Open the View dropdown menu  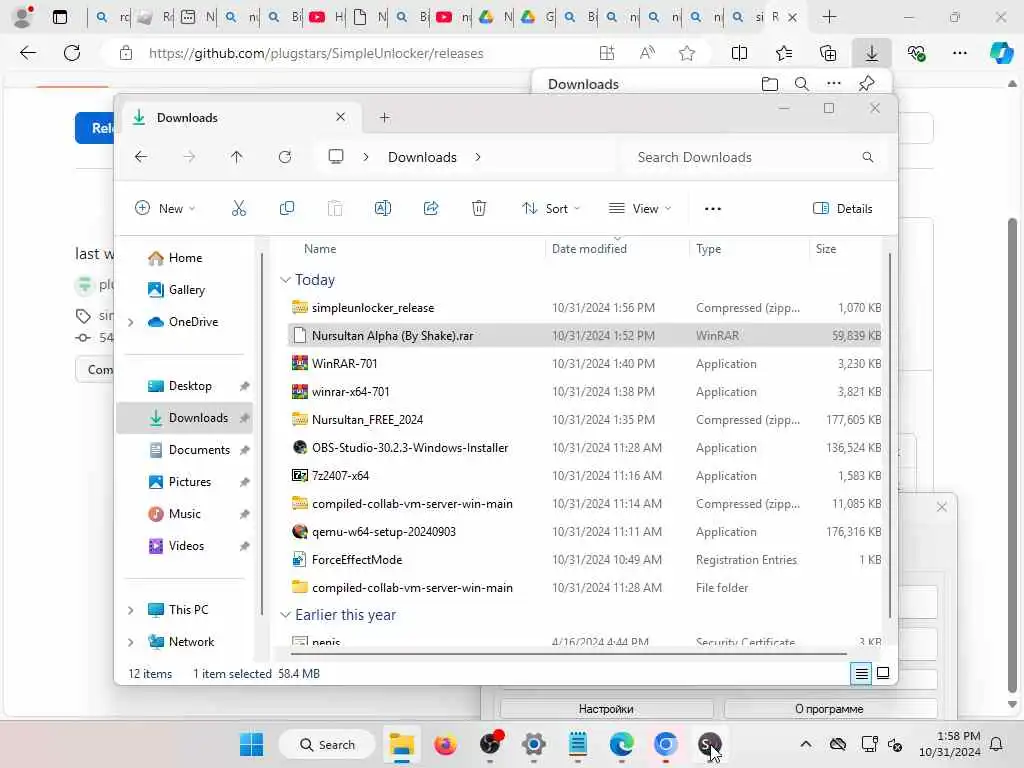(x=640, y=208)
